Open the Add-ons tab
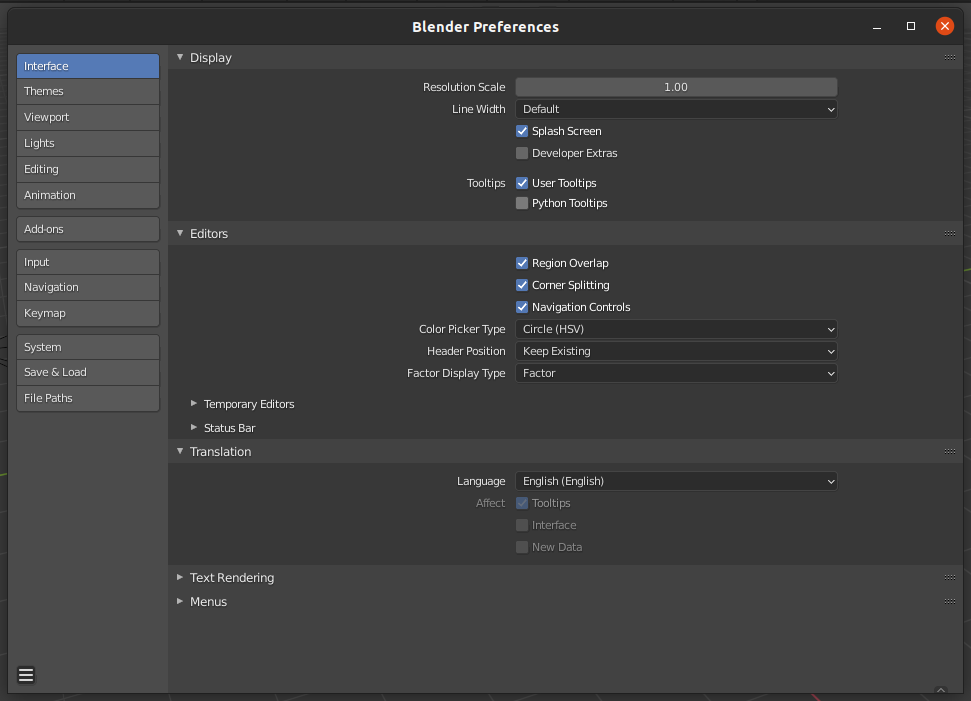The image size is (971, 701). 88,229
